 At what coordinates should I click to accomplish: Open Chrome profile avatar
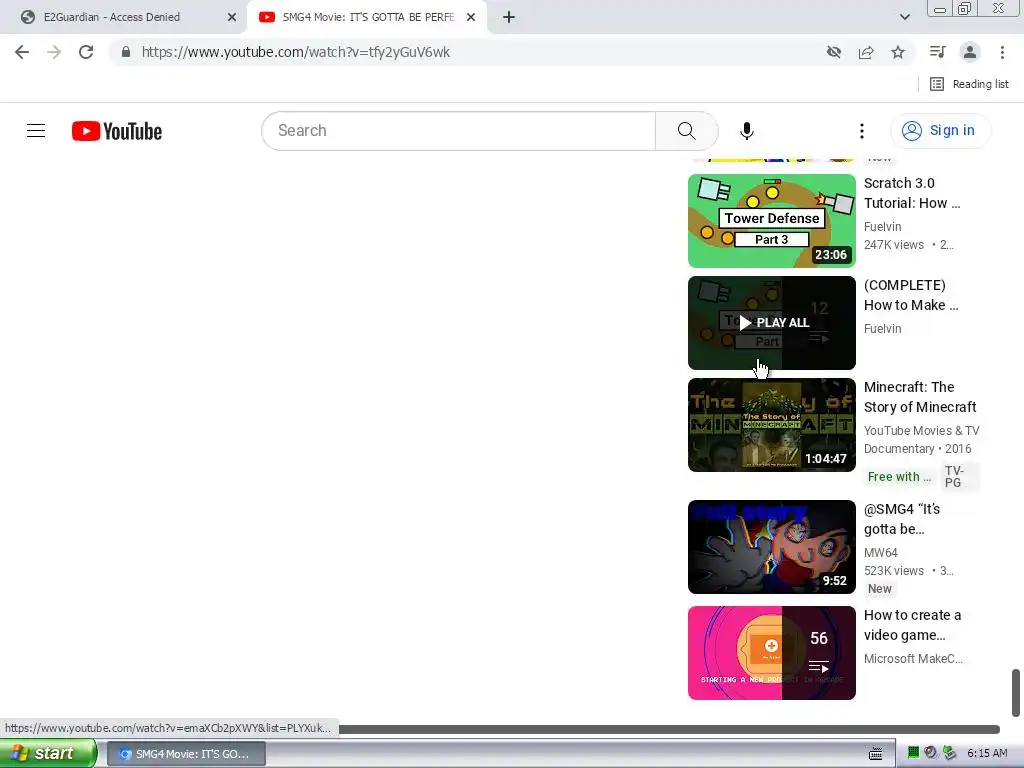pyautogui.click(x=970, y=52)
